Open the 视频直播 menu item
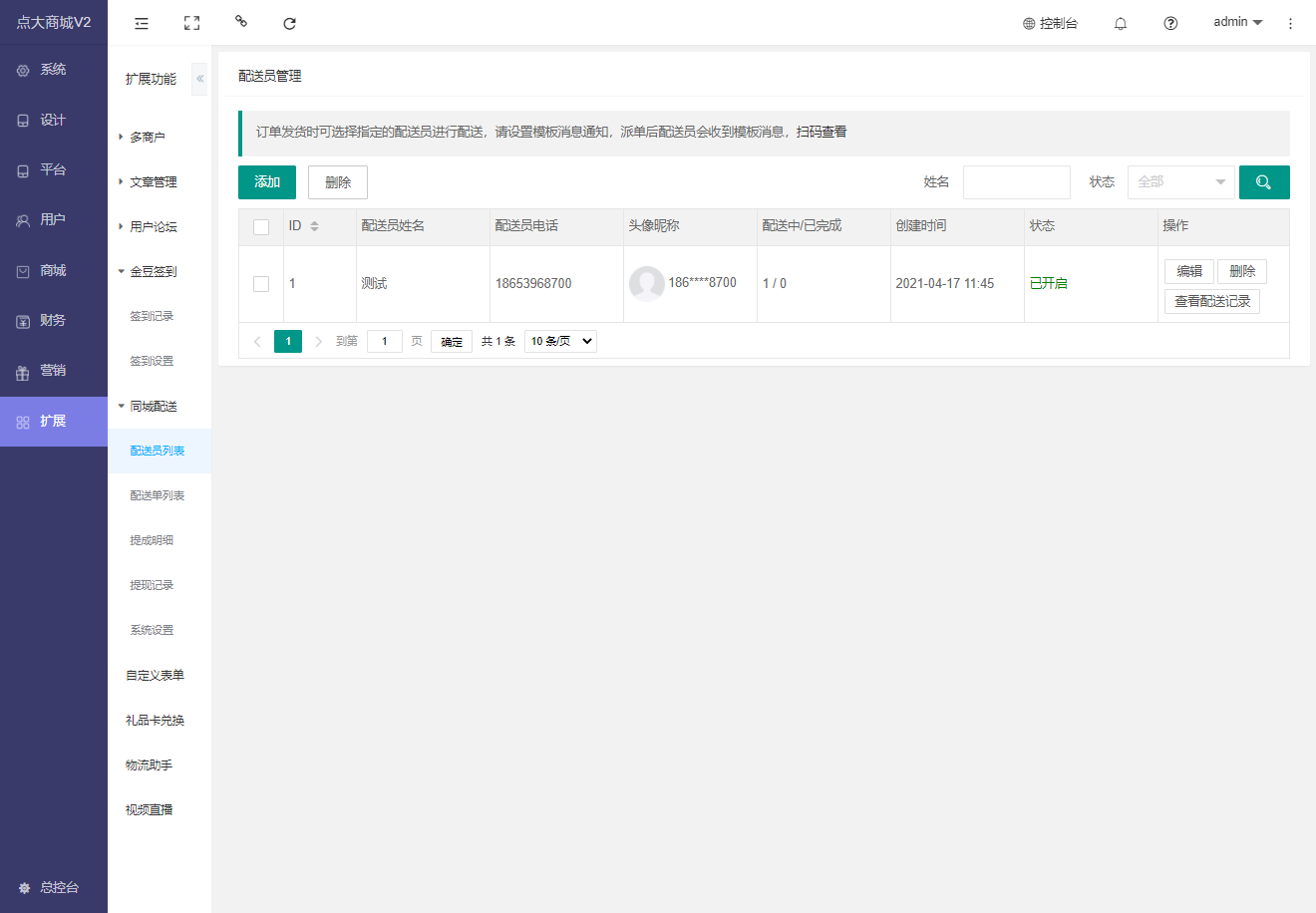Viewport: 1316px width, 913px height. 150,810
